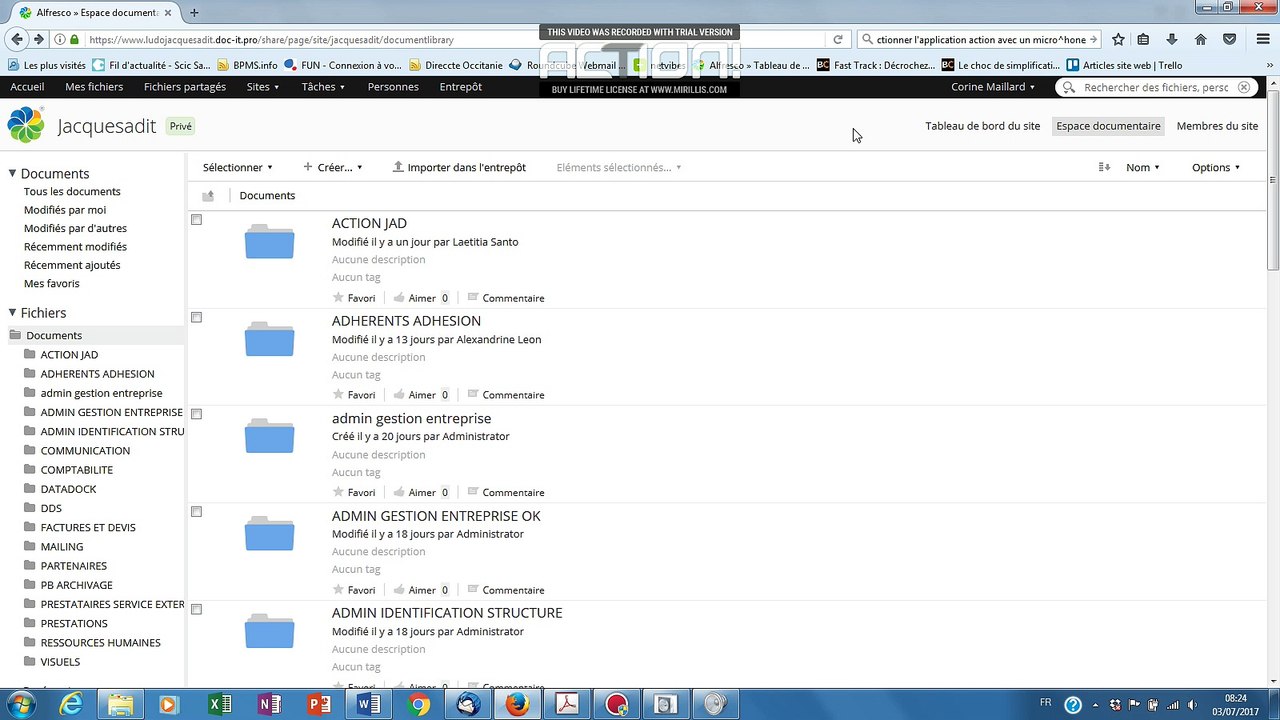1280x720 pixels.
Task: Open the ADHERENTS ADHESION folder thumbnail icon
Action: [x=269, y=339]
